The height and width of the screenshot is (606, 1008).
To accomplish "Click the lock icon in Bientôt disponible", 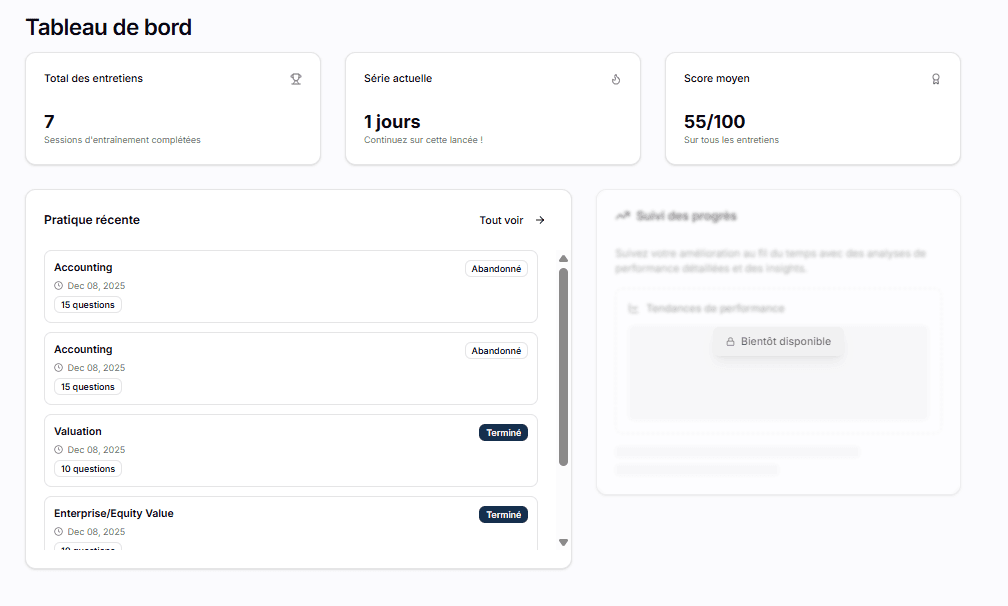I will (x=730, y=341).
